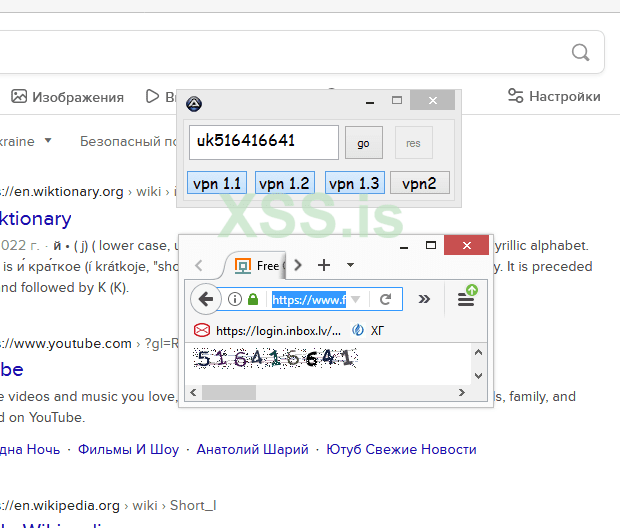Click the res button in VPN tool
Image resolution: width=620 pixels, height=528 pixels.
(x=414, y=143)
